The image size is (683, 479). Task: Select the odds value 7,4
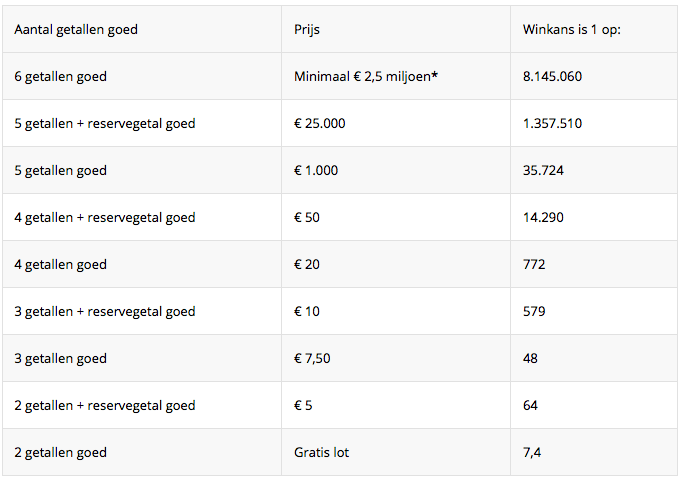(532, 452)
